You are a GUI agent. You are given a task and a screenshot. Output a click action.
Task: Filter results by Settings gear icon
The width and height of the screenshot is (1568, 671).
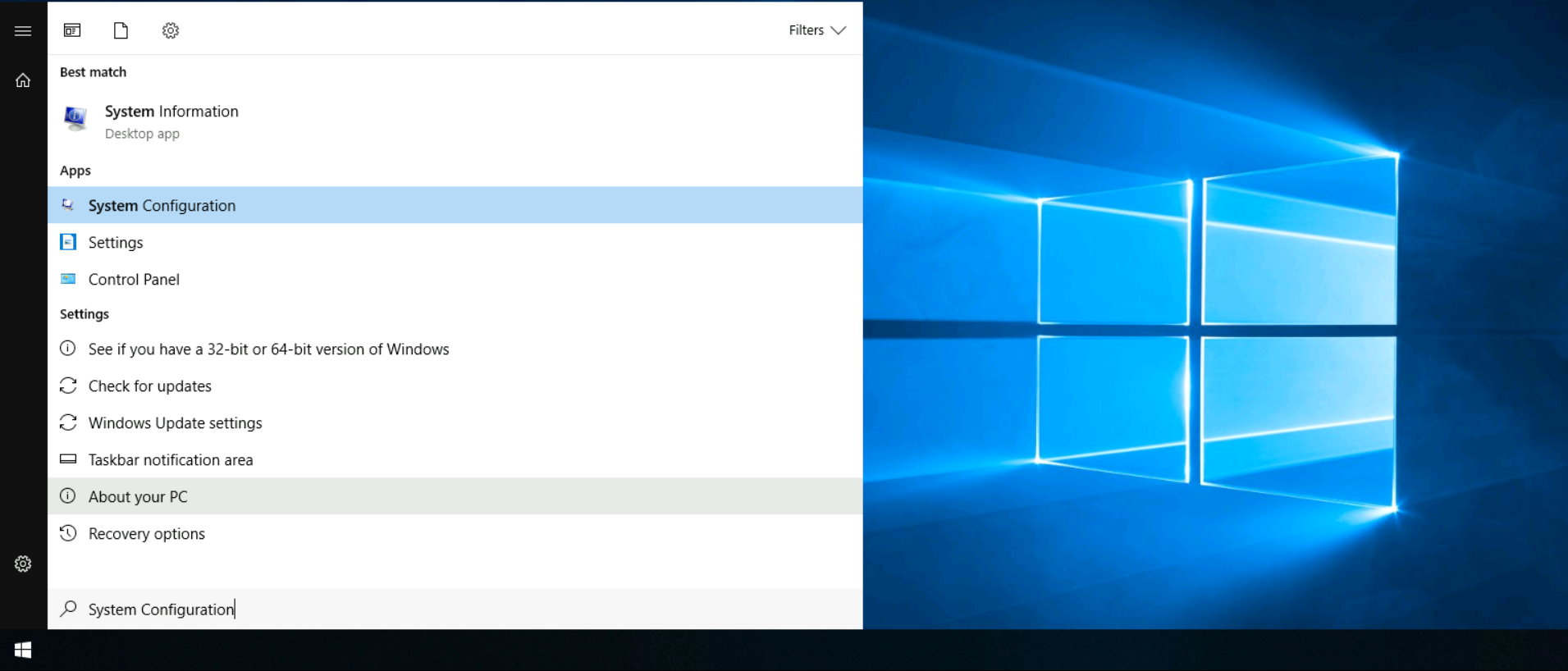click(170, 30)
